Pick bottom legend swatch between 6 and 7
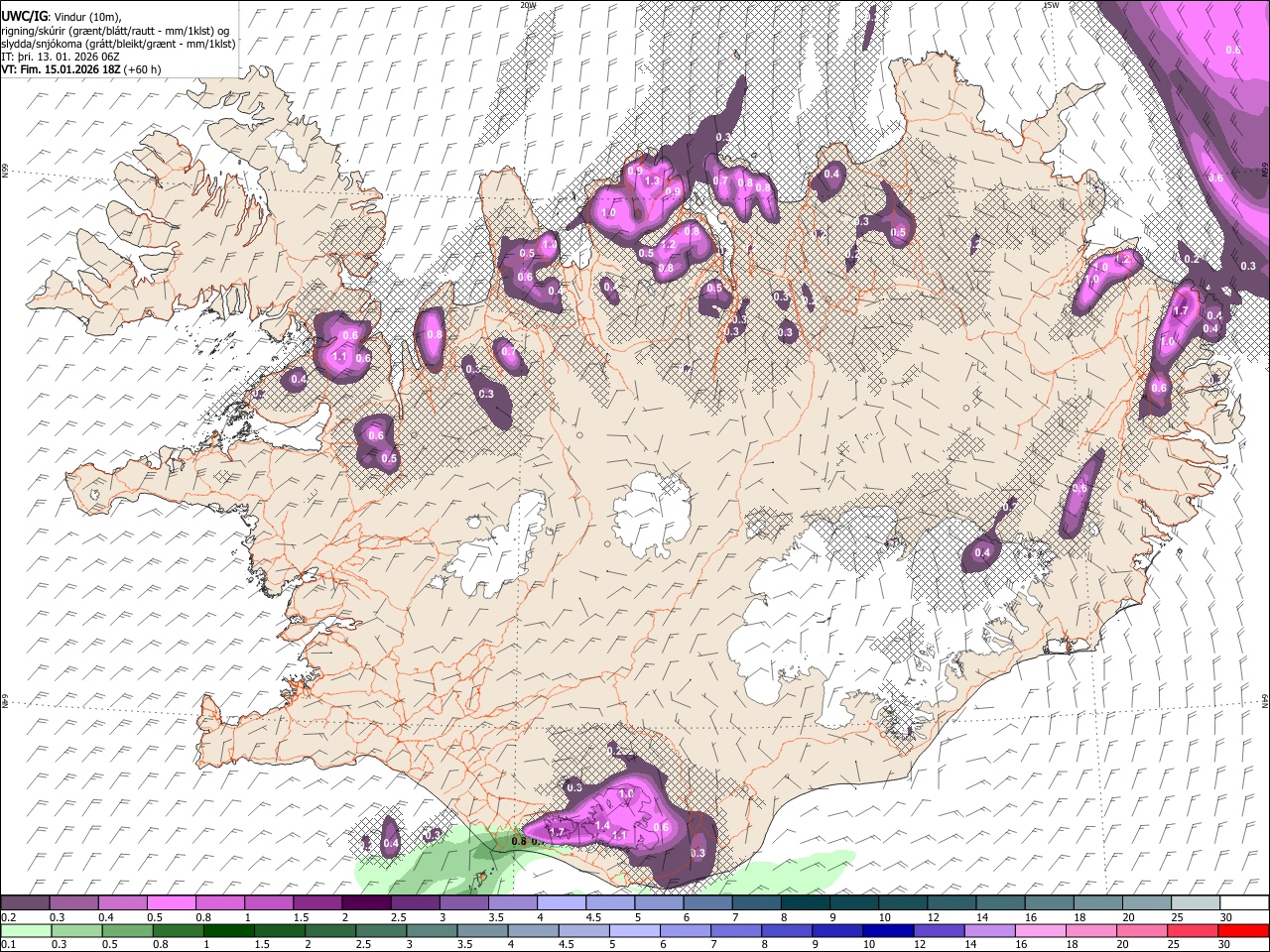 click(685, 930)
